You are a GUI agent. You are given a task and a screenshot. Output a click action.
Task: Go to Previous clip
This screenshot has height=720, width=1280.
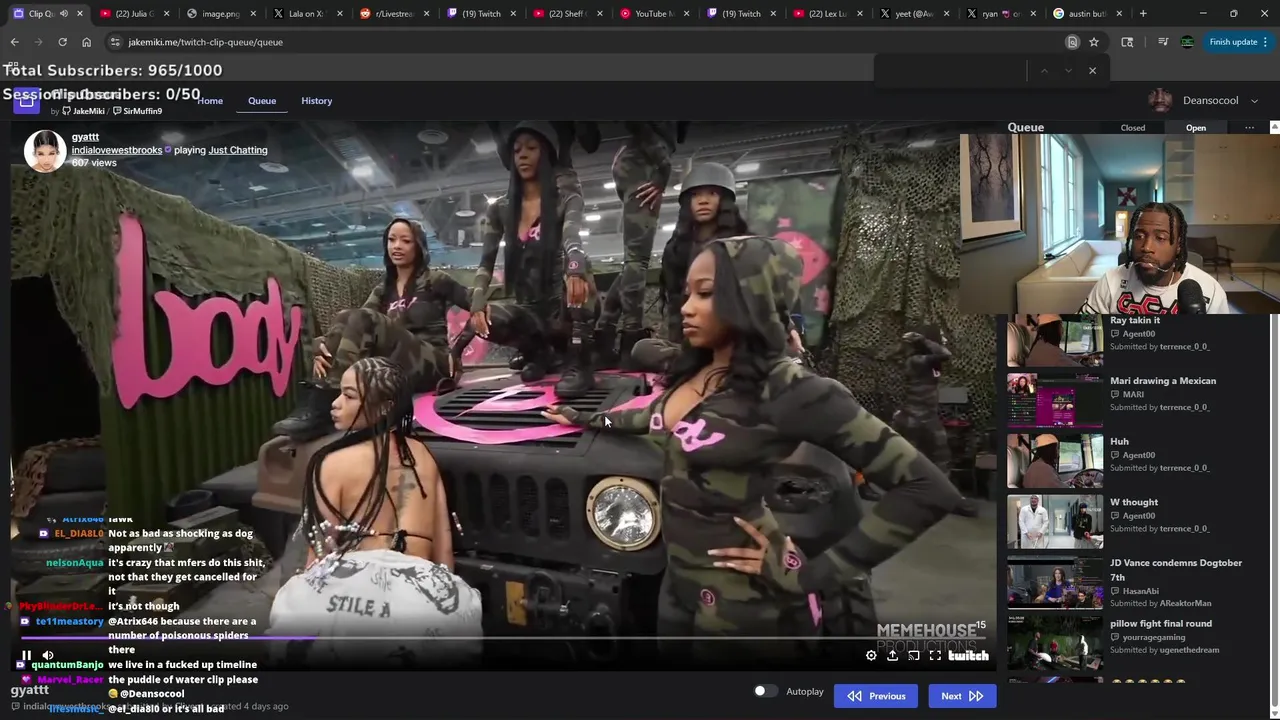click(876, 696)
